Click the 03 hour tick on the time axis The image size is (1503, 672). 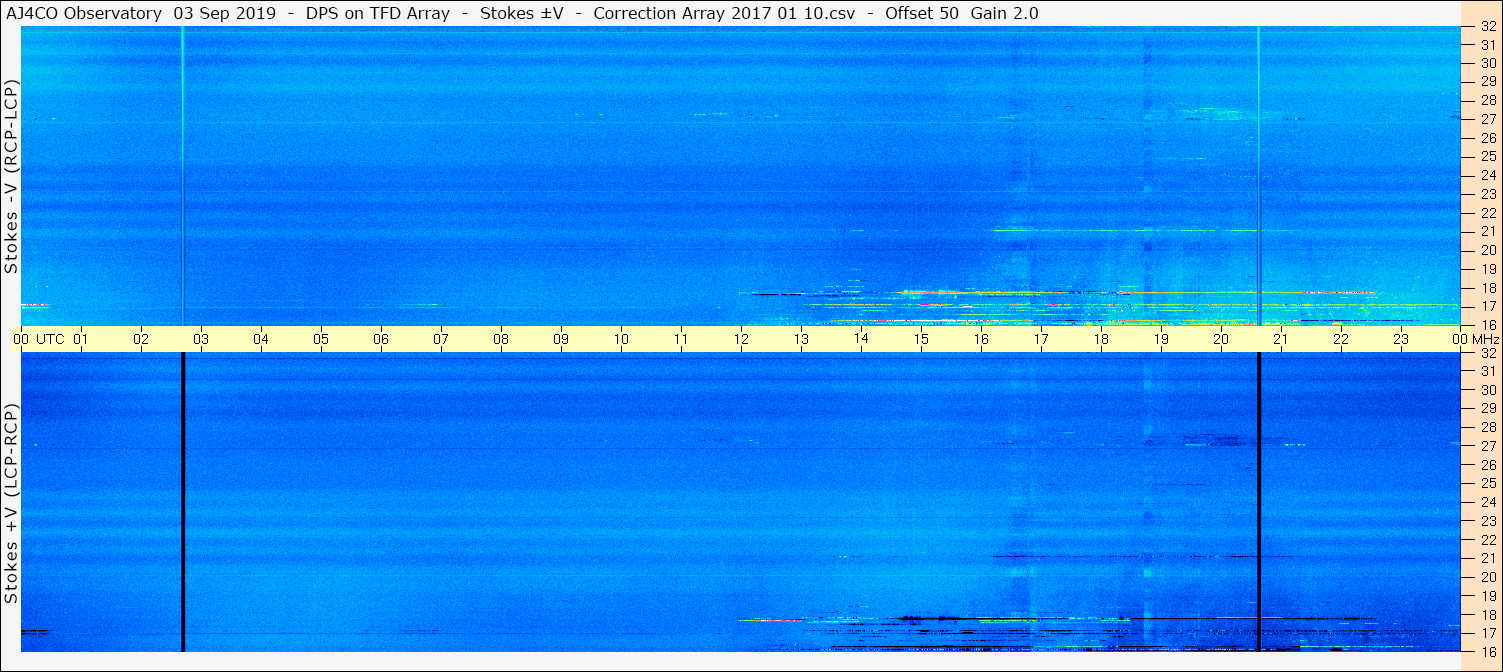[201, 339]
